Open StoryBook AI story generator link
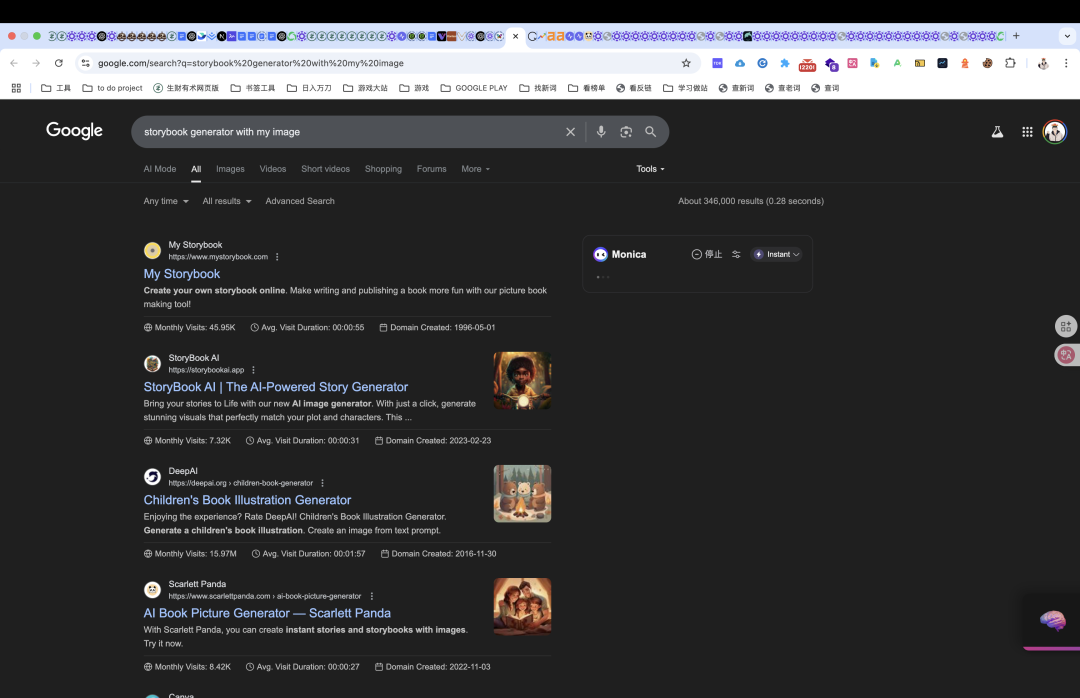1080x698 pixels. [x=276, y=387]
